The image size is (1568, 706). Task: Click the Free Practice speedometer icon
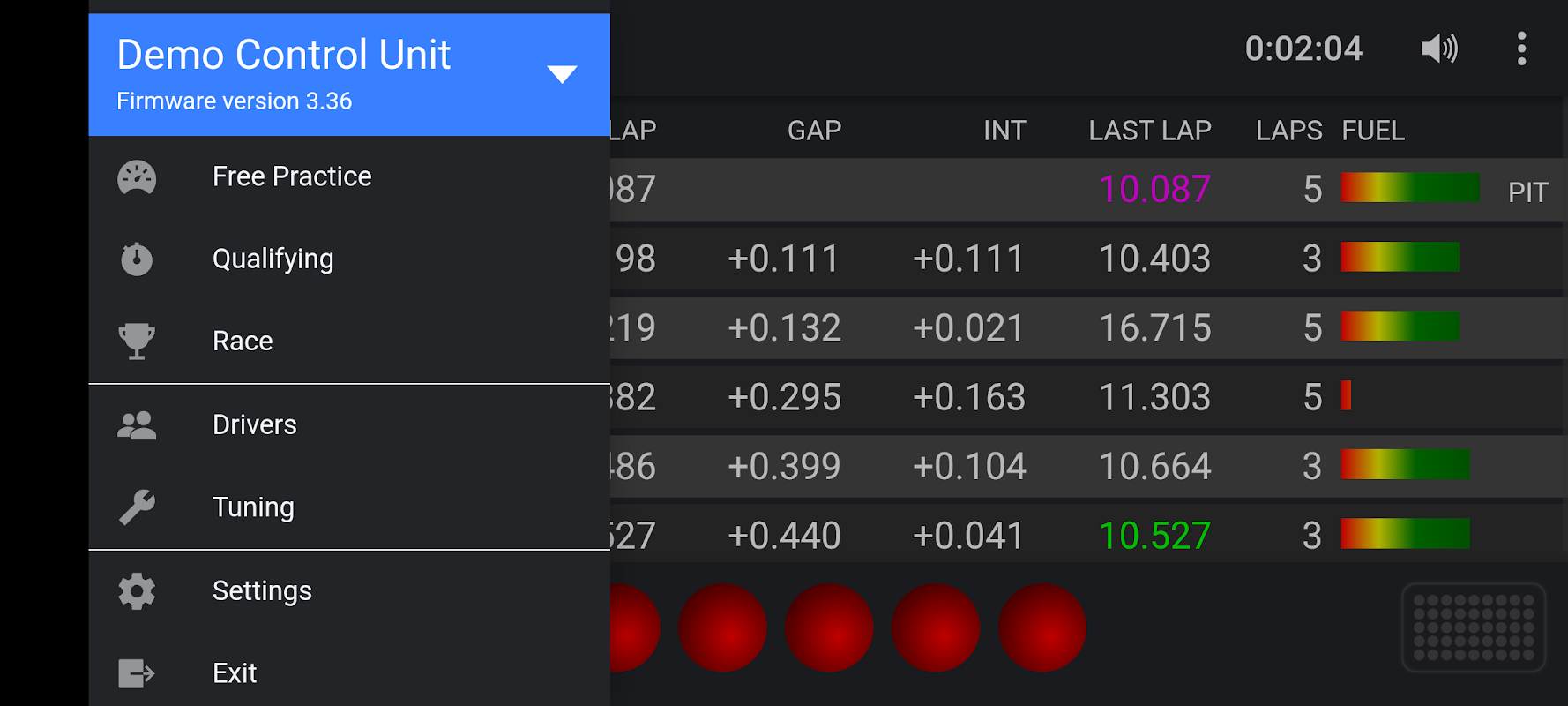pos(137,176)
